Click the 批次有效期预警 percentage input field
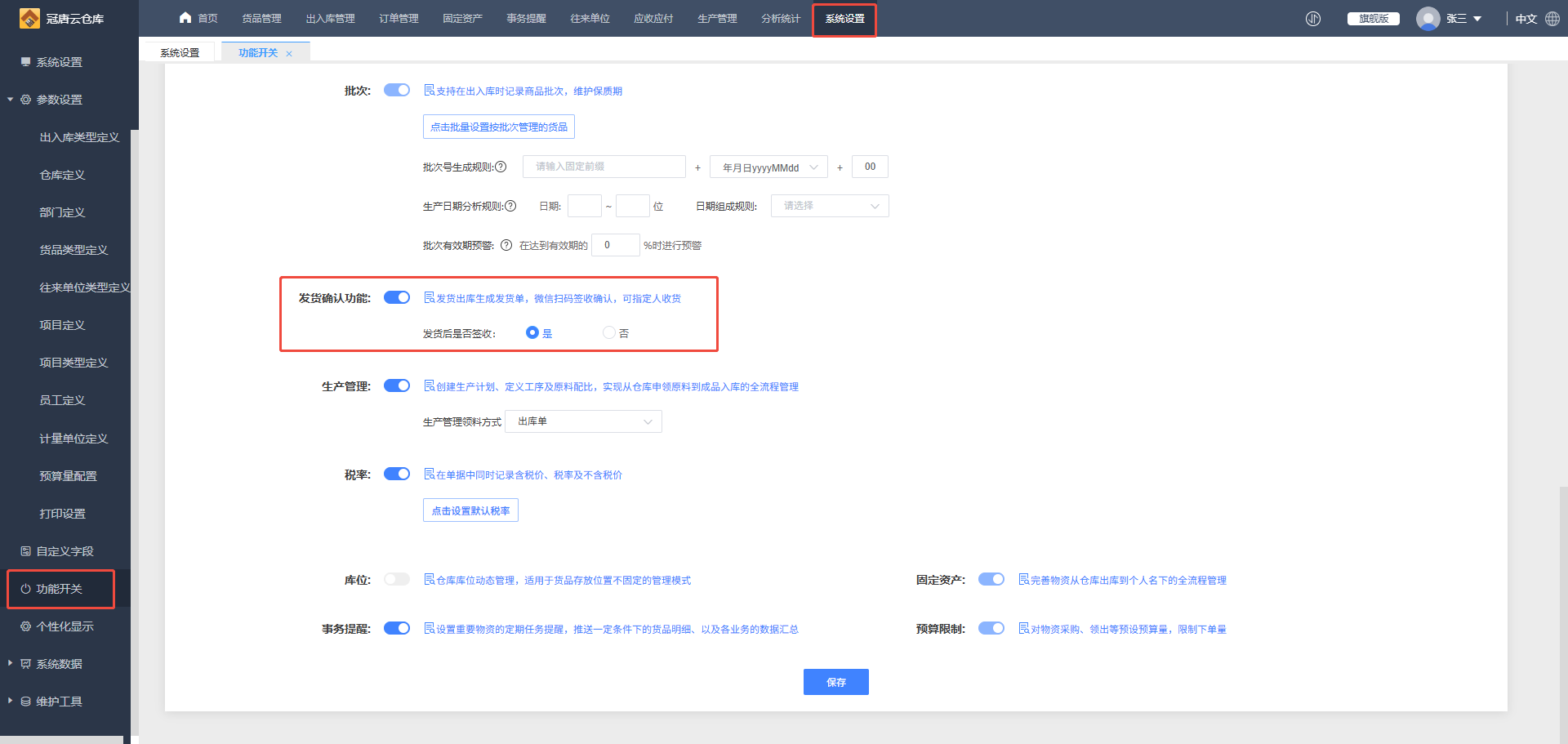Screen dimensions: 1568x744 pyautogui.click(x=616, y=245)
